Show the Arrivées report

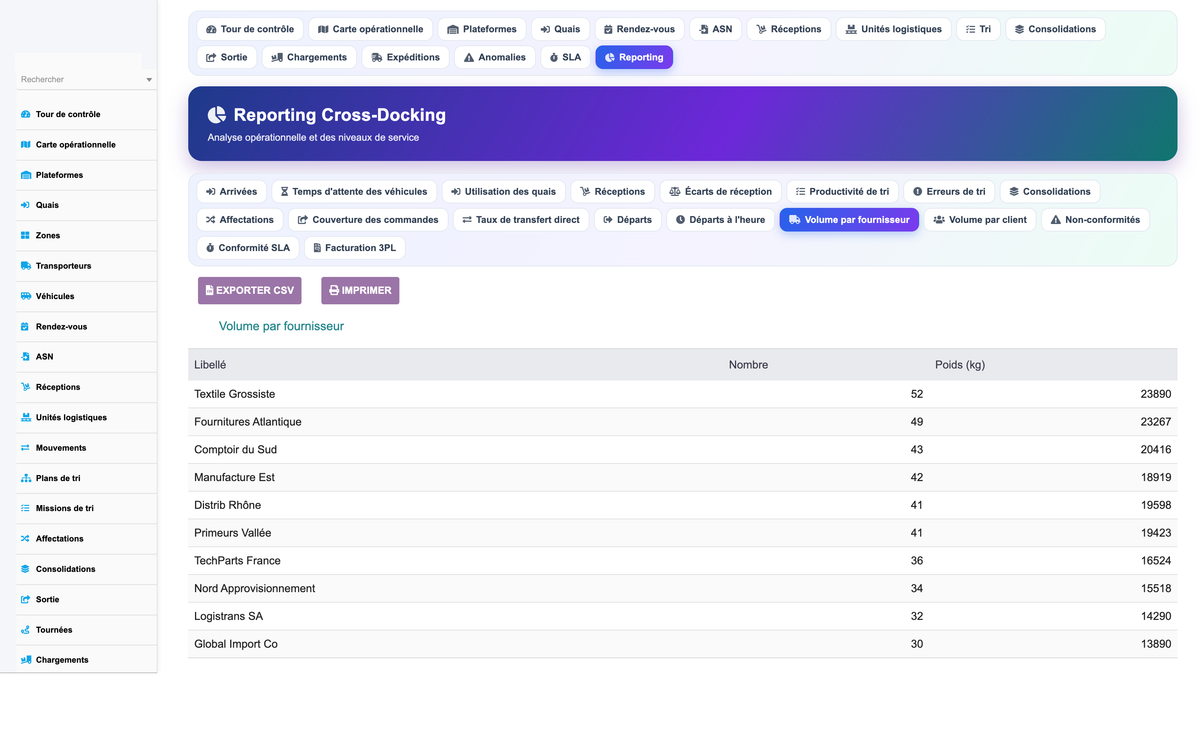[x=232, y=191]
